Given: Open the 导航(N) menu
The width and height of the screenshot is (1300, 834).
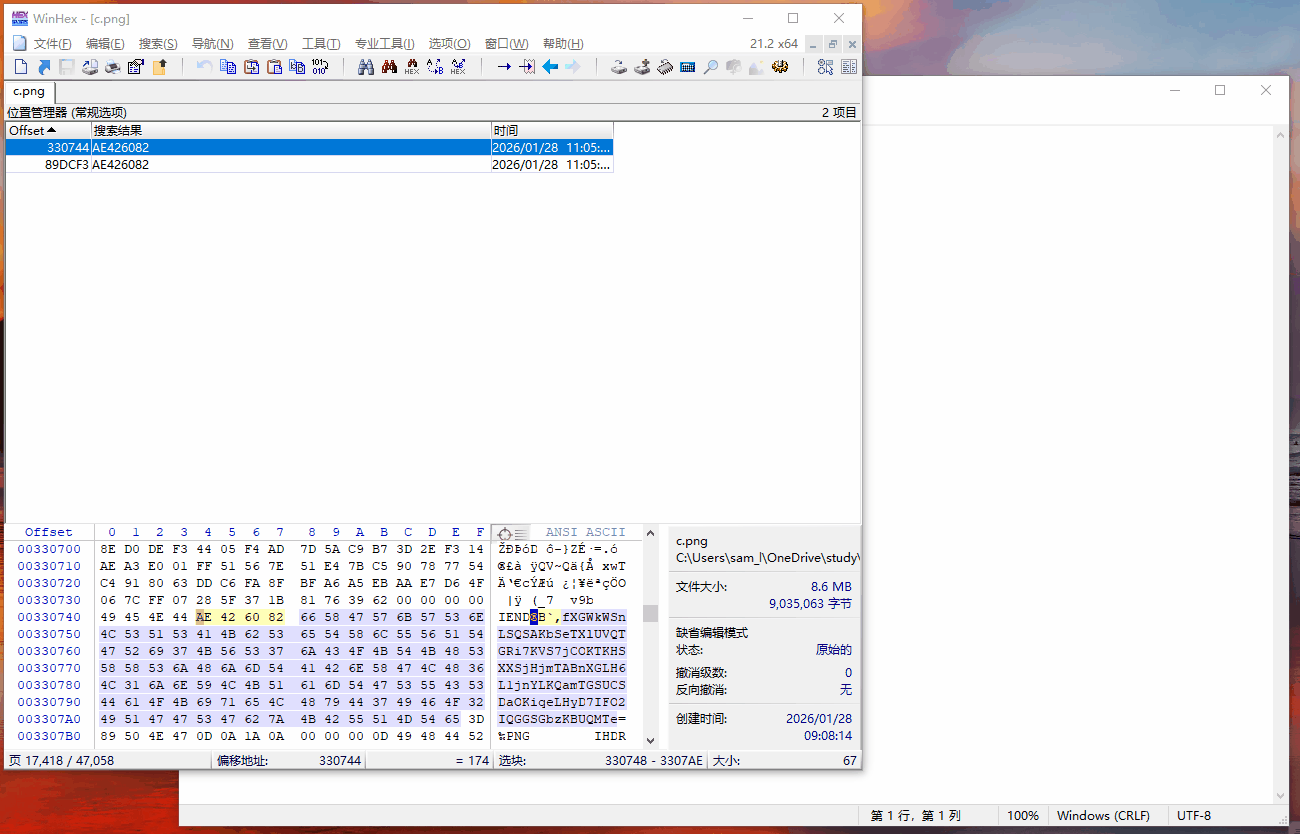Looking at the screenshot, I should click(212, 44).
